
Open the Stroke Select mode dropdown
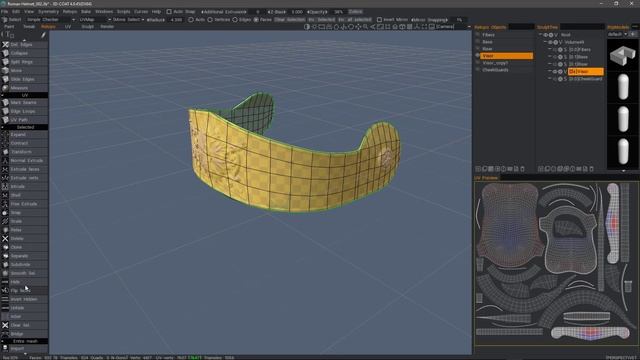tap(128, 20)
